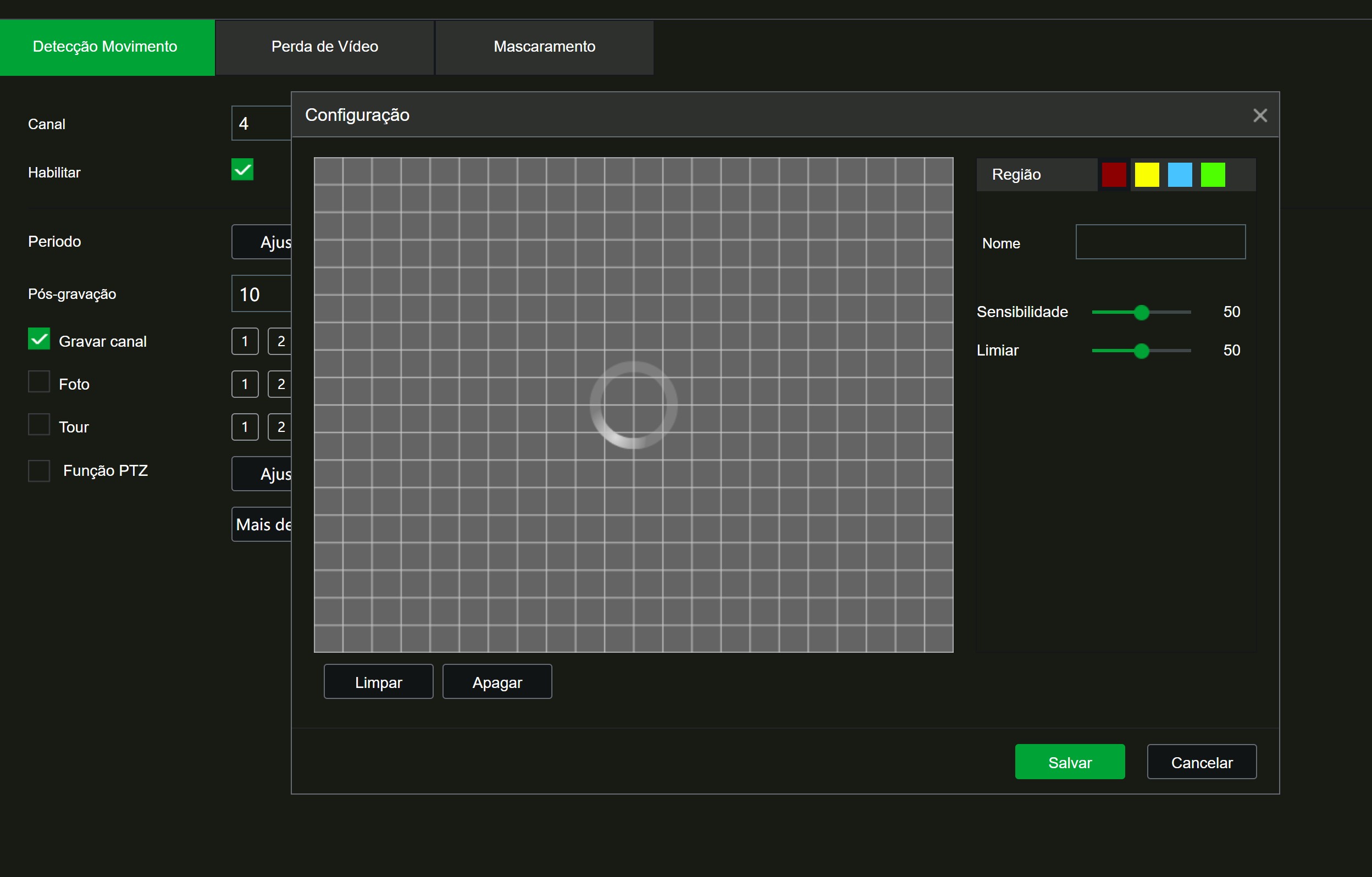Save the configuration with Salvar
Screen dimensions: 1372x877
click(x=1070, y=762)
